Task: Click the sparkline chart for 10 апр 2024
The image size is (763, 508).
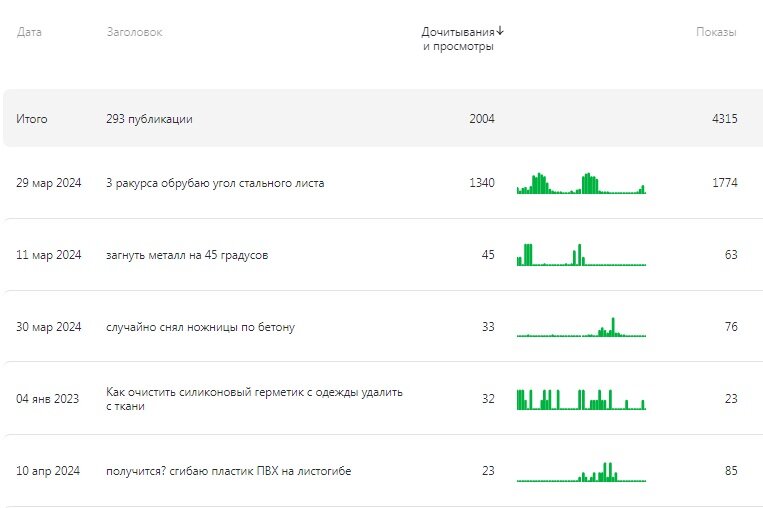Action: point(581,472)
